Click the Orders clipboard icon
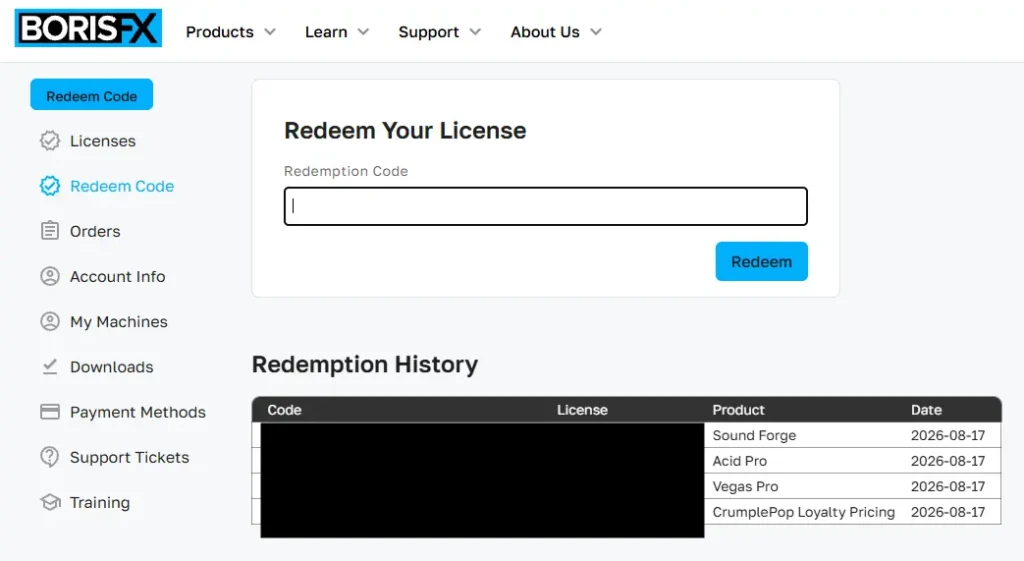This screenshot has height=561, width=1024. click(x=50, y=231)
